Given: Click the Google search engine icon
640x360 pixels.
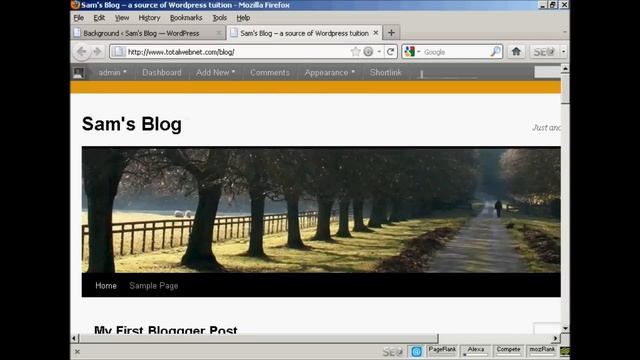Looking at the screenshot, I should pos(409,51).
